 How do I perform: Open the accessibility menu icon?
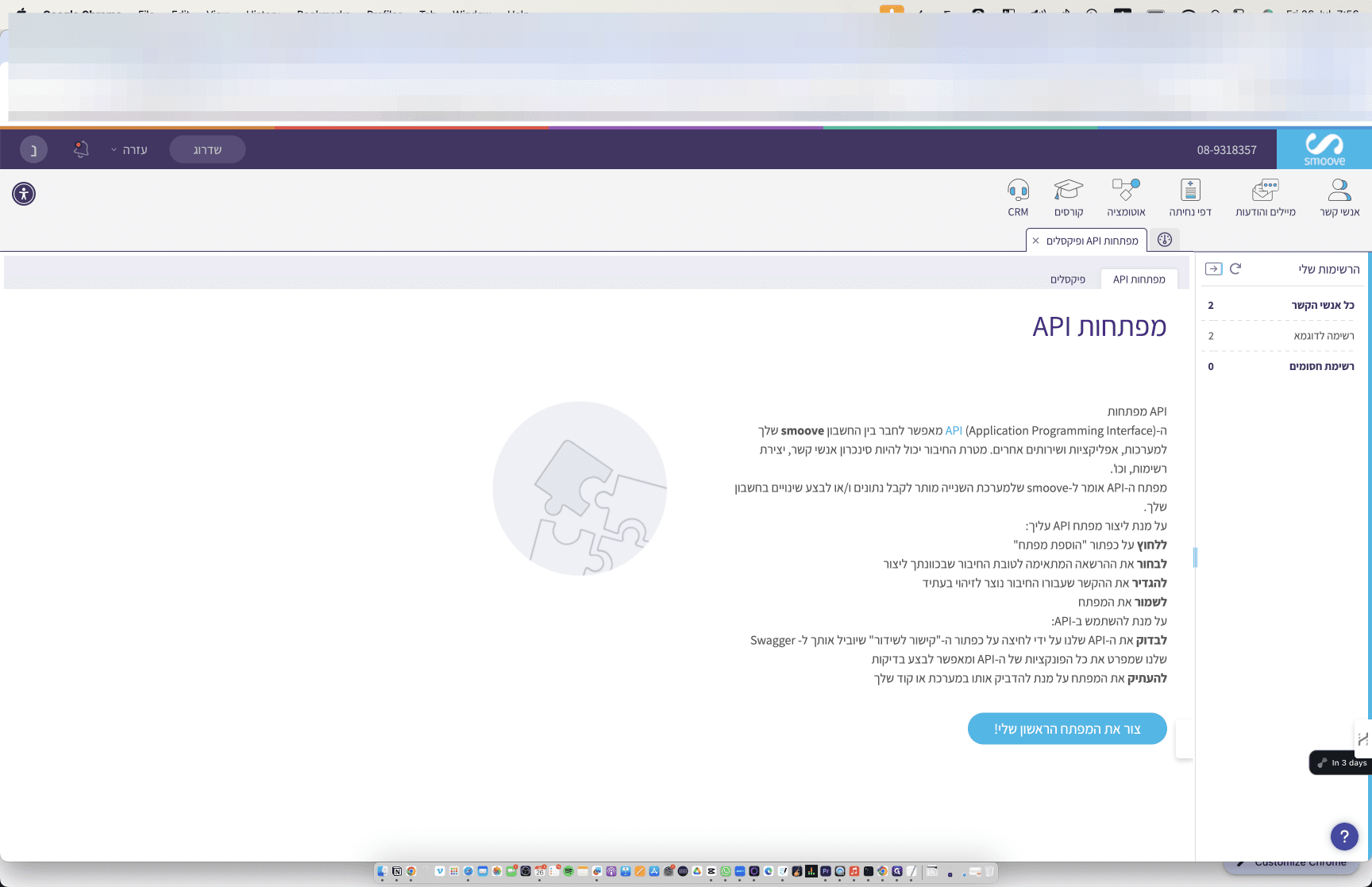coord(24,194)
